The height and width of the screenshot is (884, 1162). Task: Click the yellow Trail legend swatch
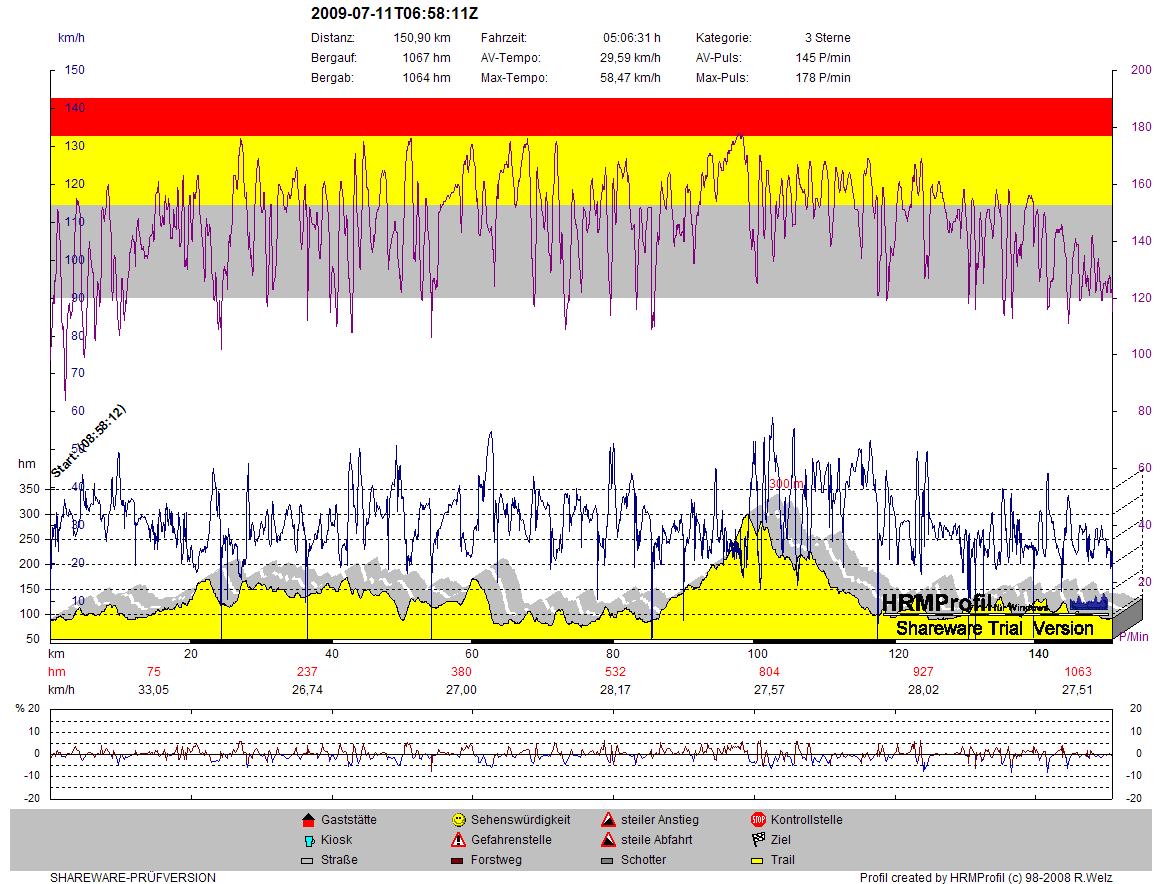click(758, 860)
